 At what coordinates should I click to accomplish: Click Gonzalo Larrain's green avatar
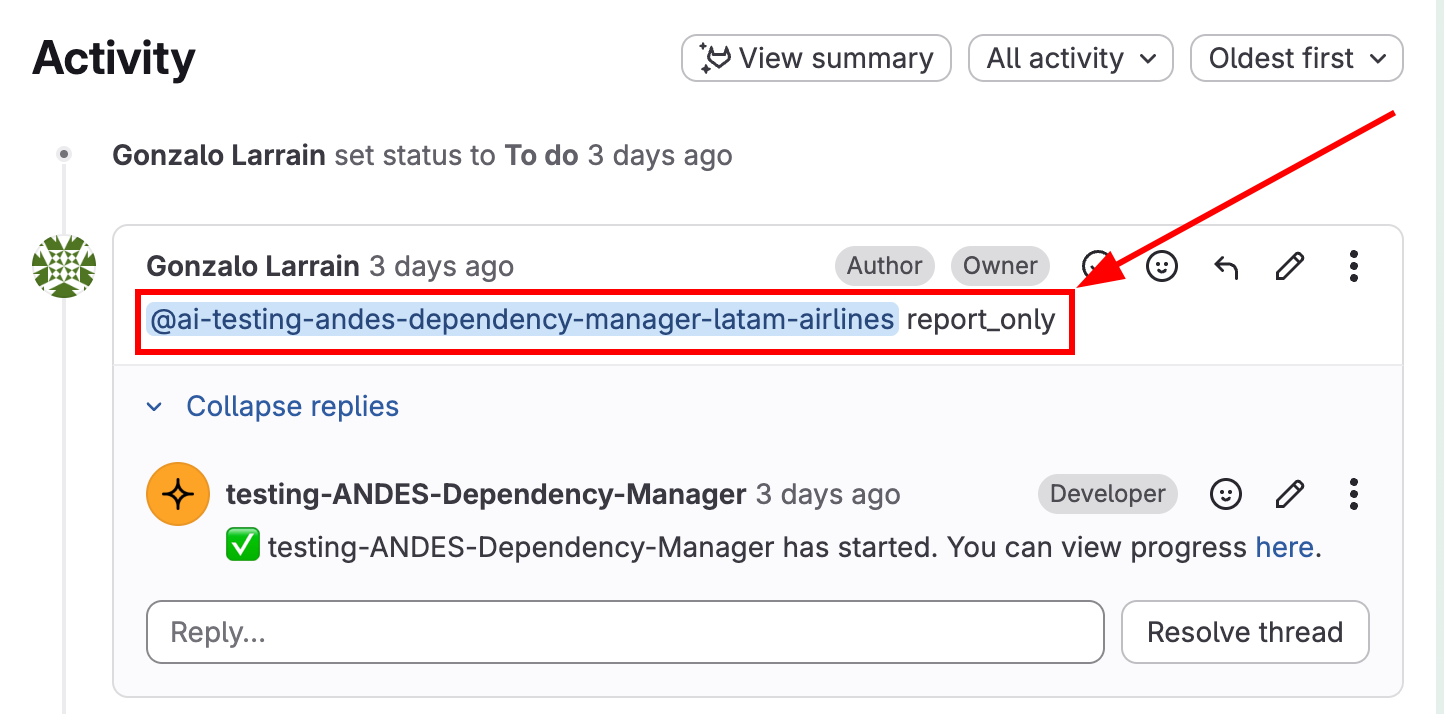(64, 267)
